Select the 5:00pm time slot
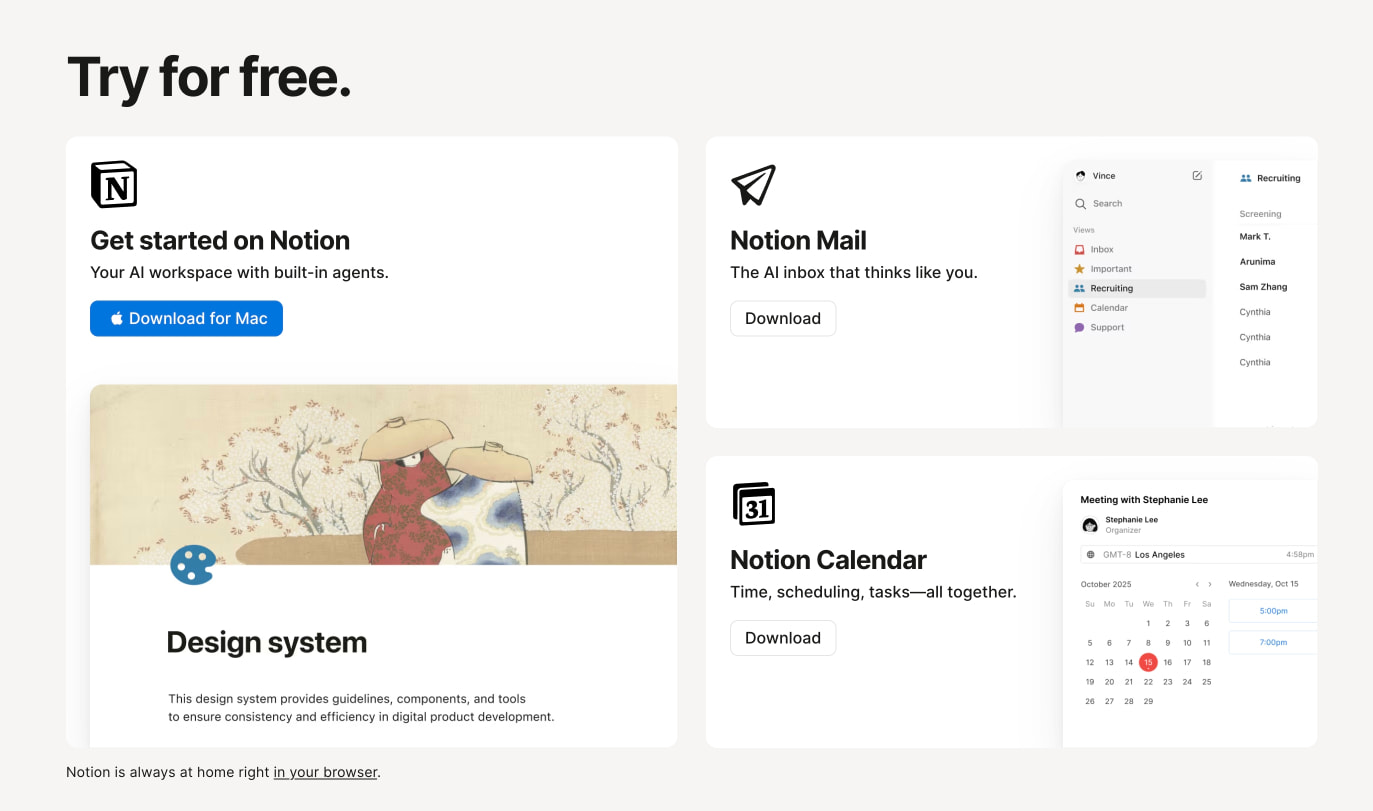The height and width of the screenshot is (811, 1373). [1273, 611]
